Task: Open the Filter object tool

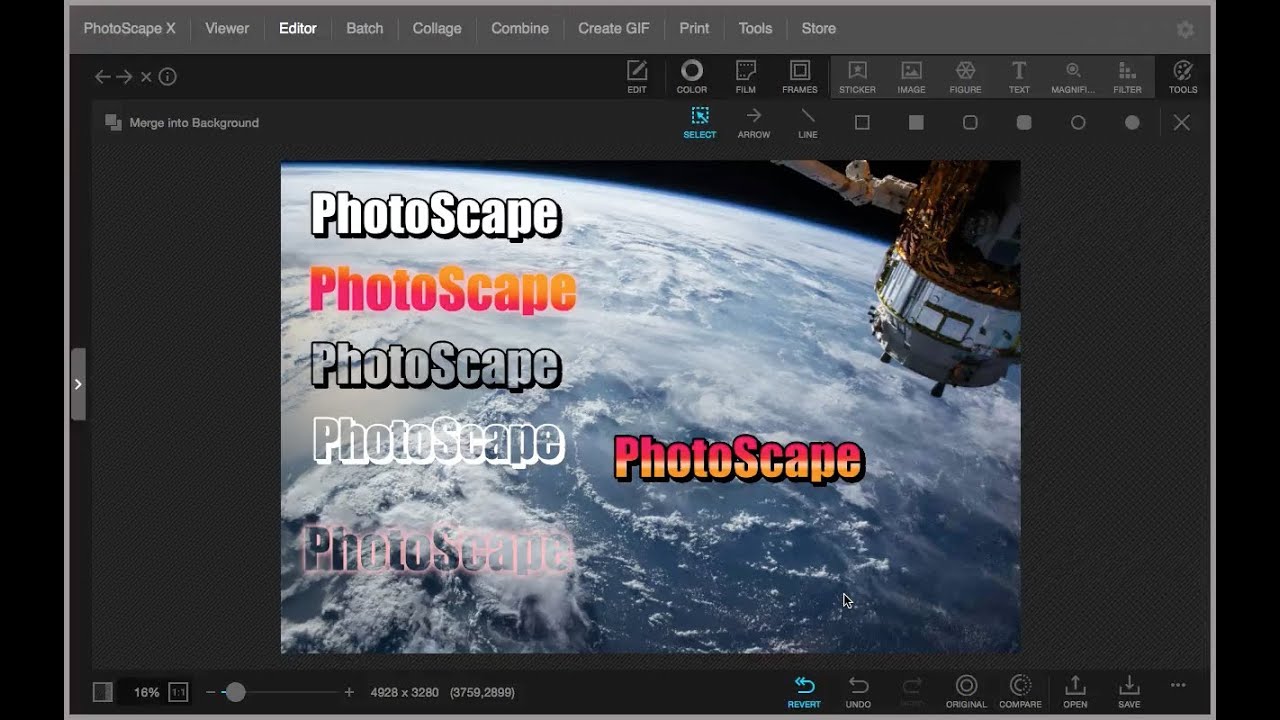Action: [1127, 77]
